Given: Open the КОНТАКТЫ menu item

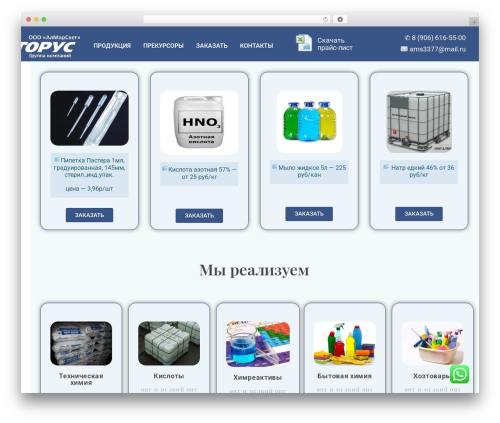Looking at the screenshot, I should [x=256, y=46].
